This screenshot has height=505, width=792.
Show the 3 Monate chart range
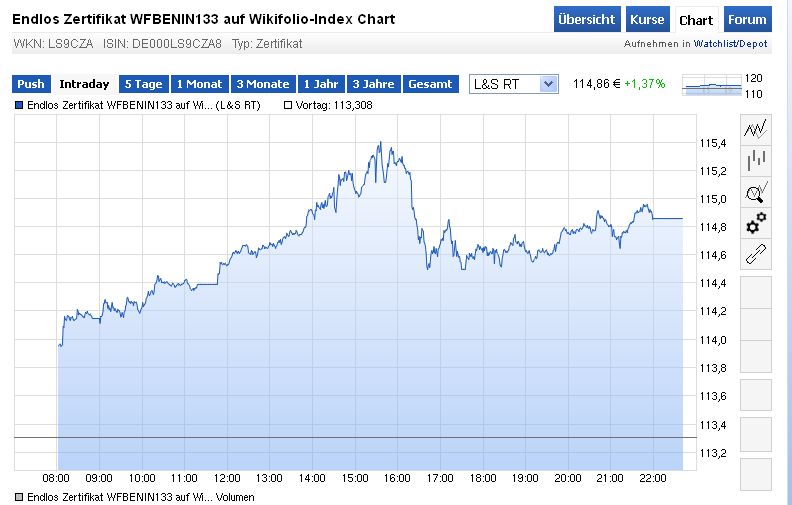pyautogui.click(x=263, y=85)
